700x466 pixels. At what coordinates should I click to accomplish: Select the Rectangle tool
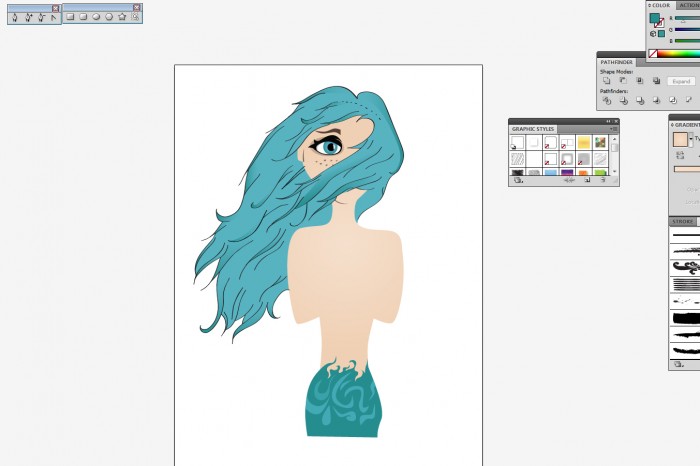(70, 17)
